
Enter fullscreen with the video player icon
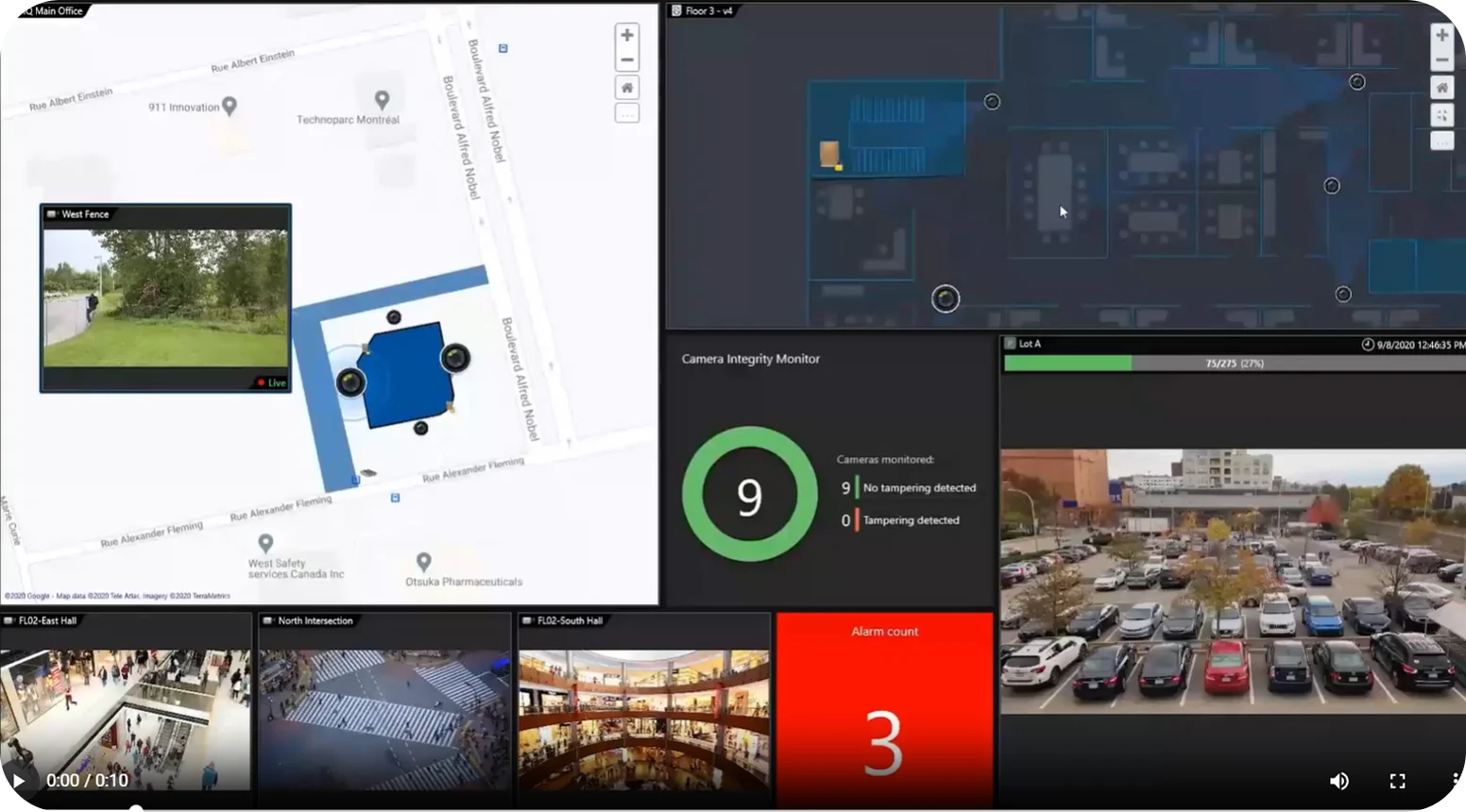pos(1397,781)
